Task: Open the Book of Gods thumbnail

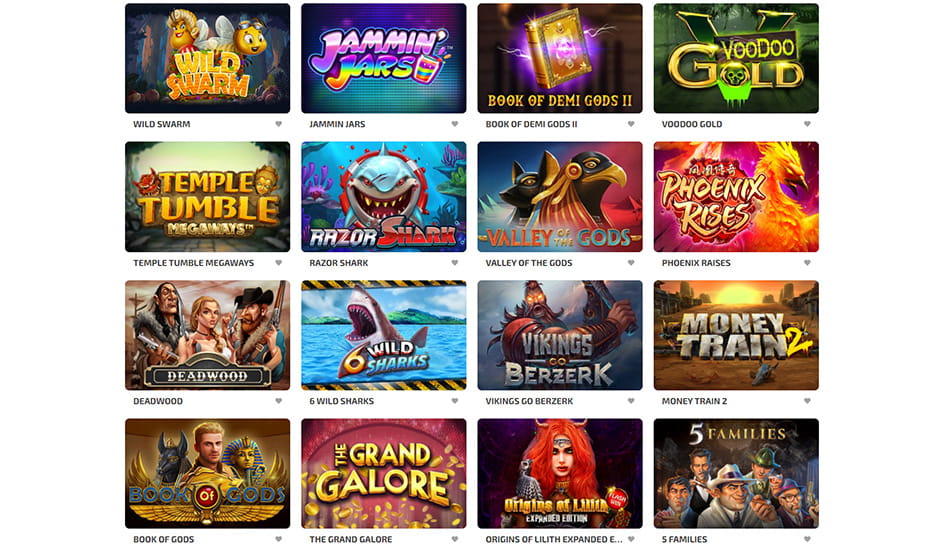Action: (x=208, y=473)
